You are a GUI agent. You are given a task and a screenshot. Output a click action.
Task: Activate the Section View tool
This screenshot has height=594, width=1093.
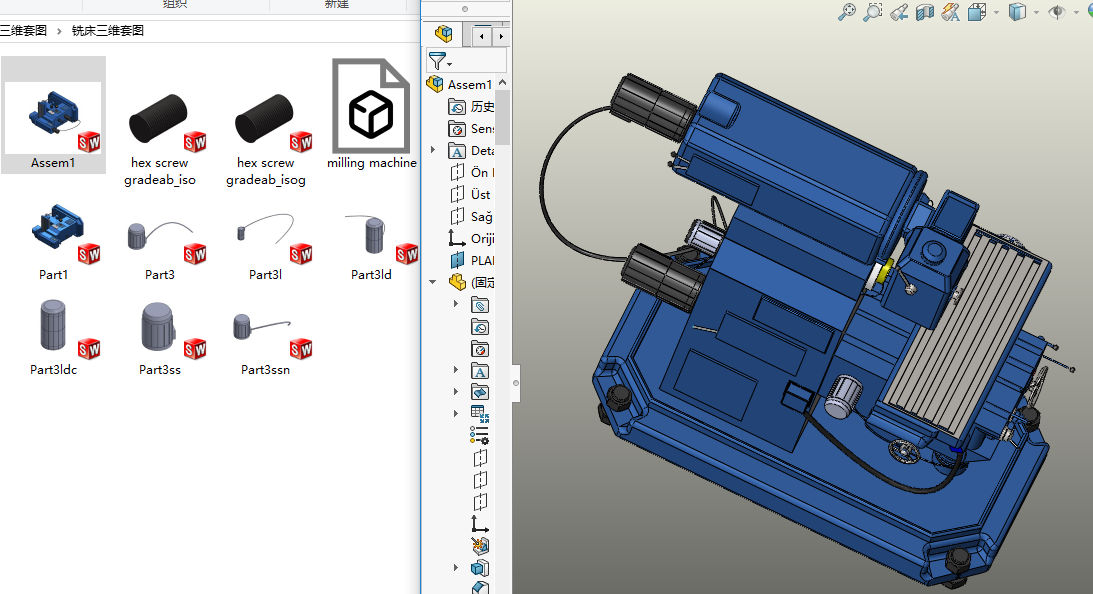point(925,12)
